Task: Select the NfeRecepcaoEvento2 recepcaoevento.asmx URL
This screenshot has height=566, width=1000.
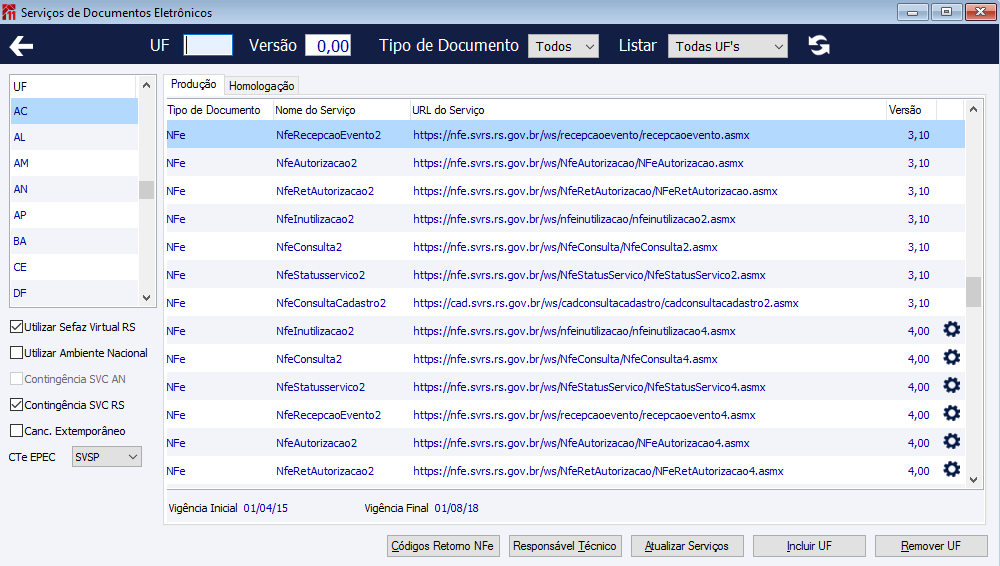Action: [x=581, y=135]
